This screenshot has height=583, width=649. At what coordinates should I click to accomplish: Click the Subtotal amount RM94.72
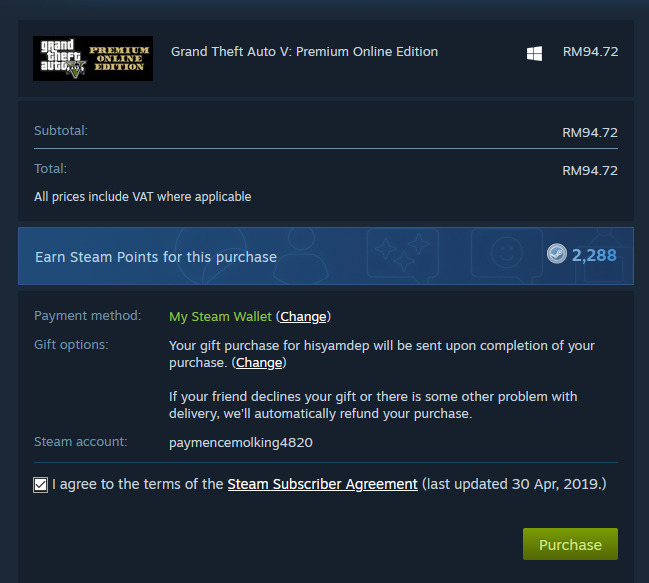(x=590, y=132)
